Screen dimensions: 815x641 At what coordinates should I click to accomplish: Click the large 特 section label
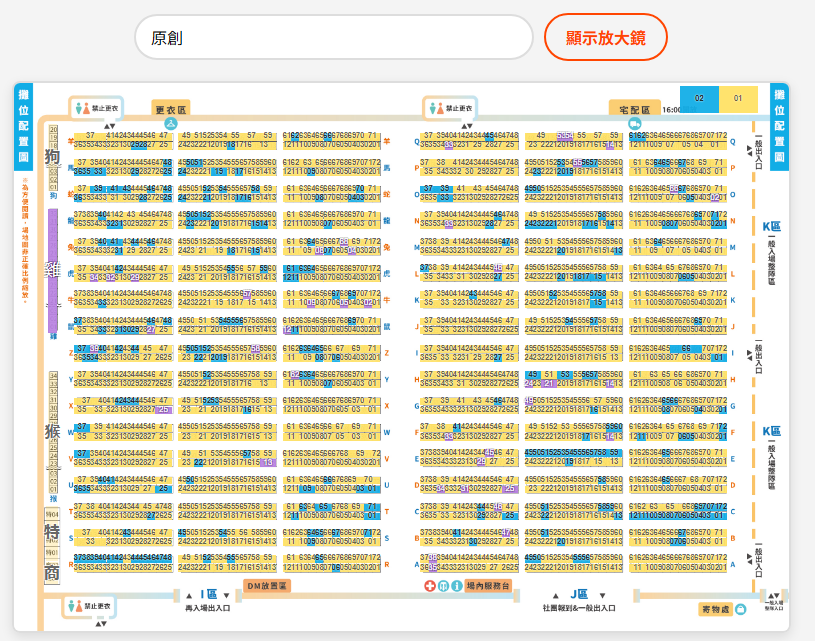(52, 532)
